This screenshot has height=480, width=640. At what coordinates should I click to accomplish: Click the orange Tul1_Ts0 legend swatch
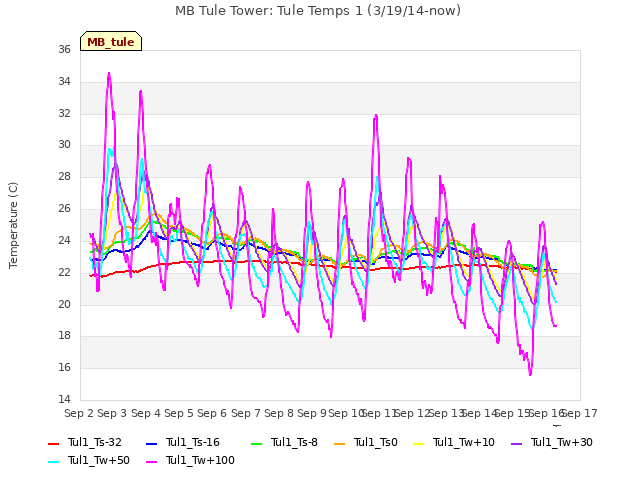coord(339,443)
